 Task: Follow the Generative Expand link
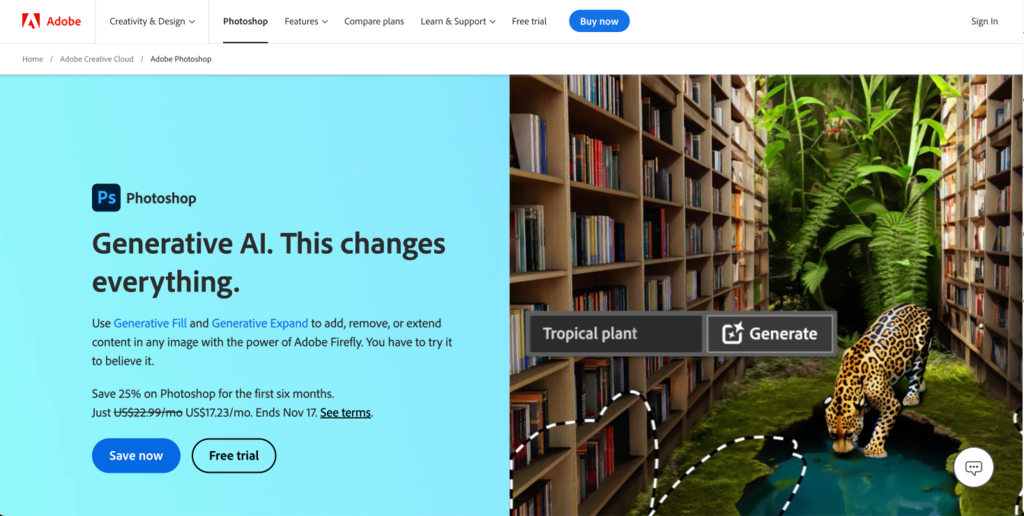pos(260,323)
